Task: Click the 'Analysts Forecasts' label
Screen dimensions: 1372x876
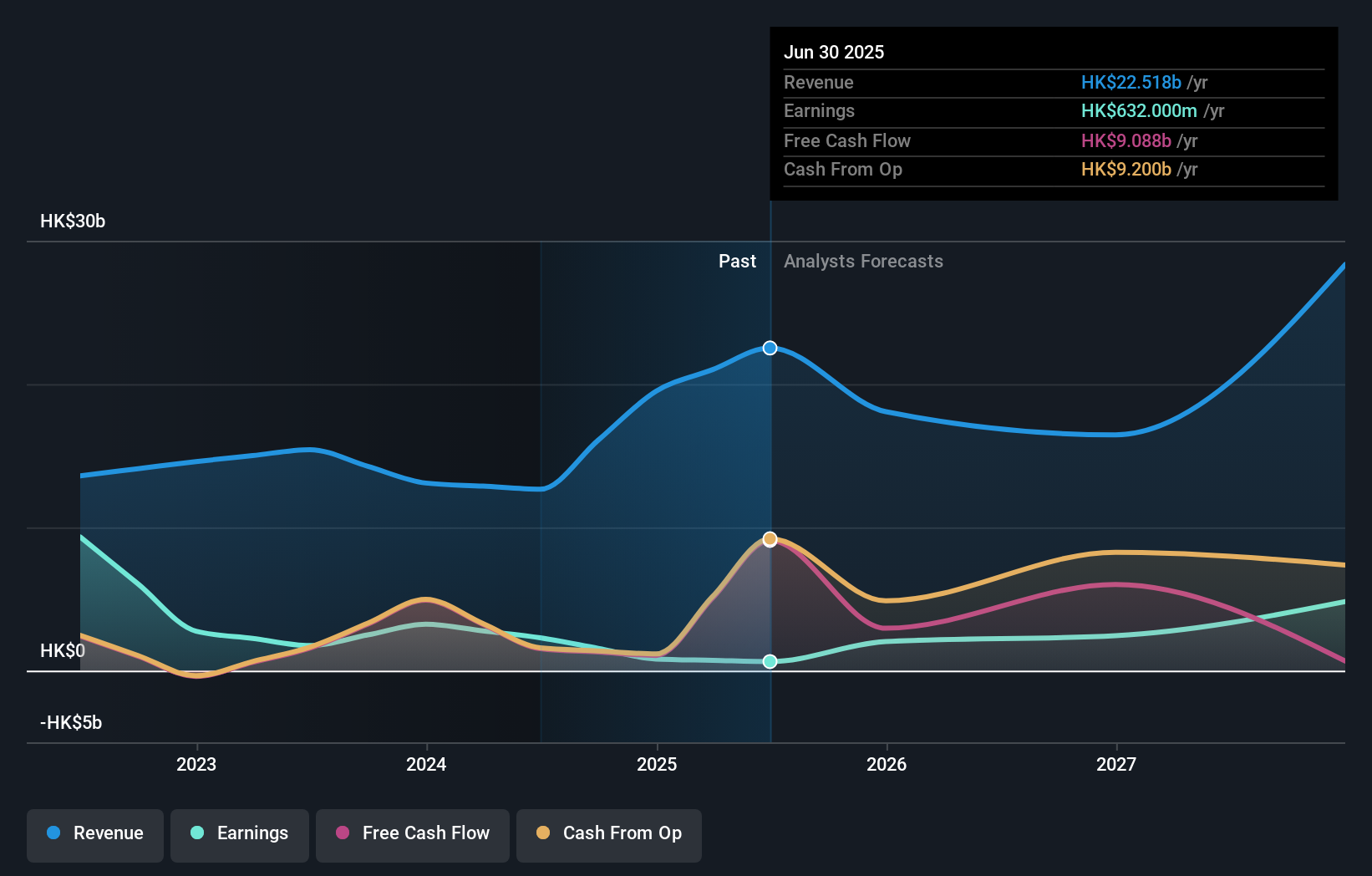Action: (x=863, y=262)
